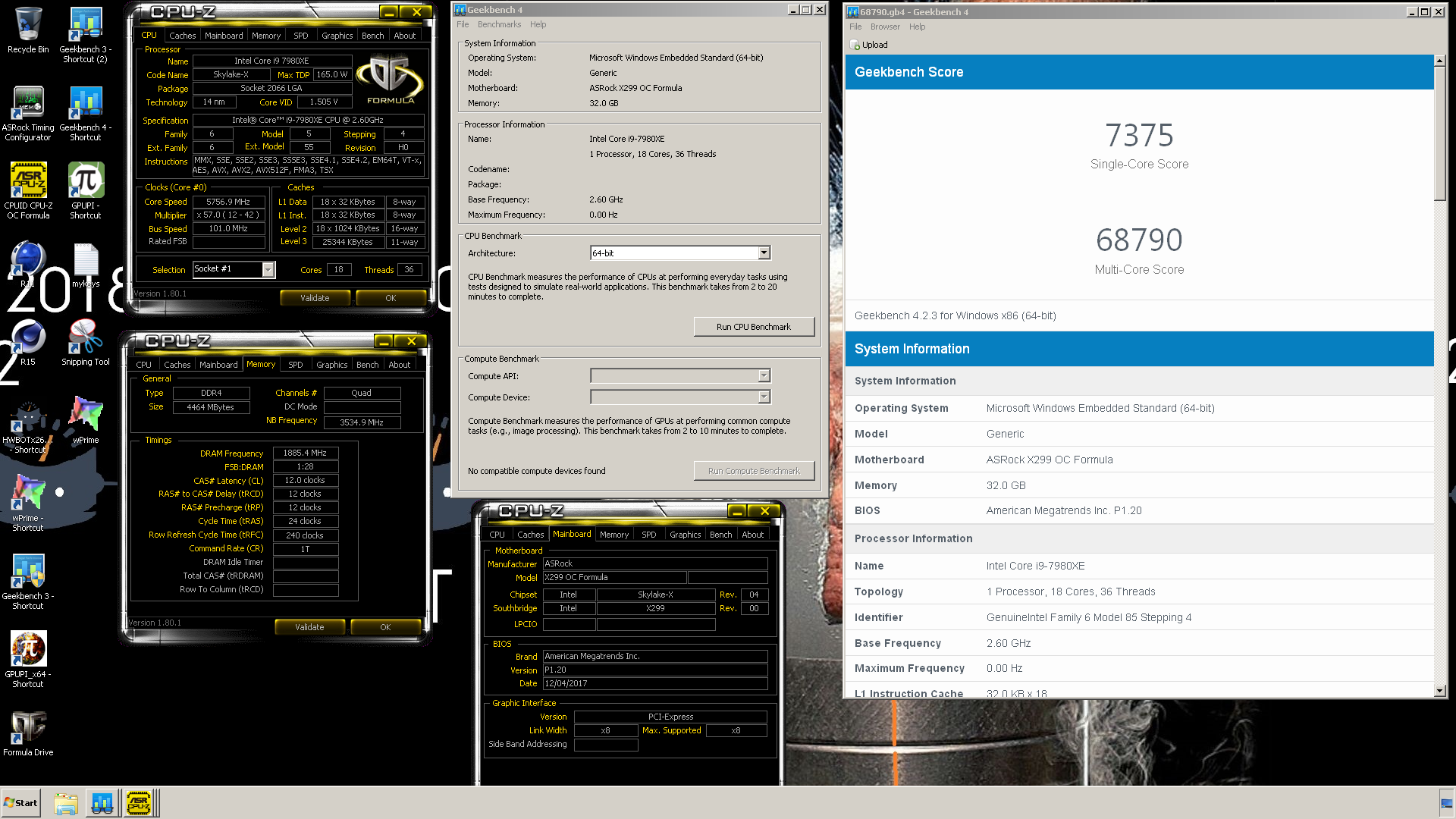Click the Upload icon in Geekbench browser

pyautogui.click(x=868, y=45)
